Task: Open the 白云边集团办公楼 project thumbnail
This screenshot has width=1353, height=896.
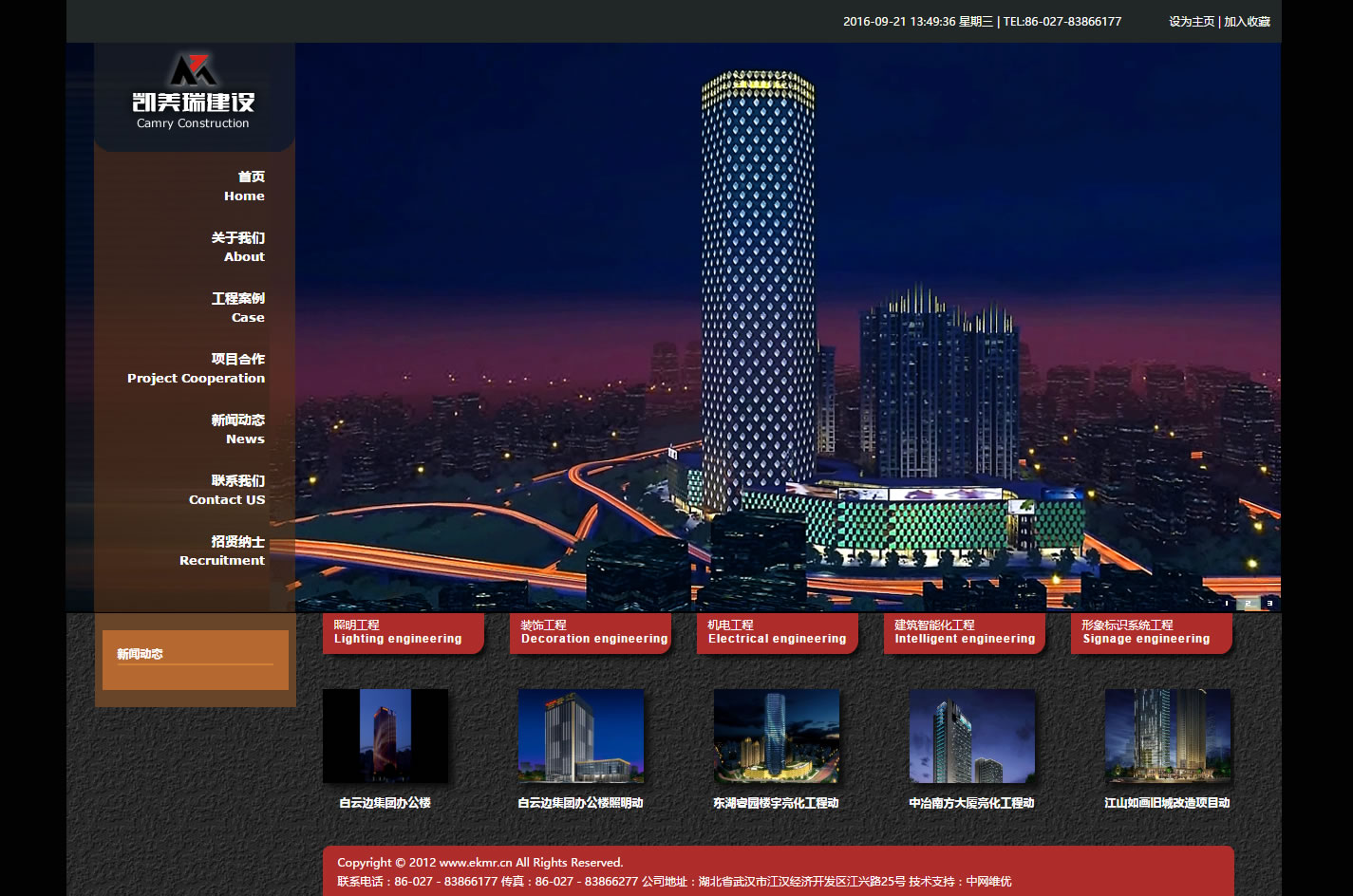Action: [x=385, y=737]
